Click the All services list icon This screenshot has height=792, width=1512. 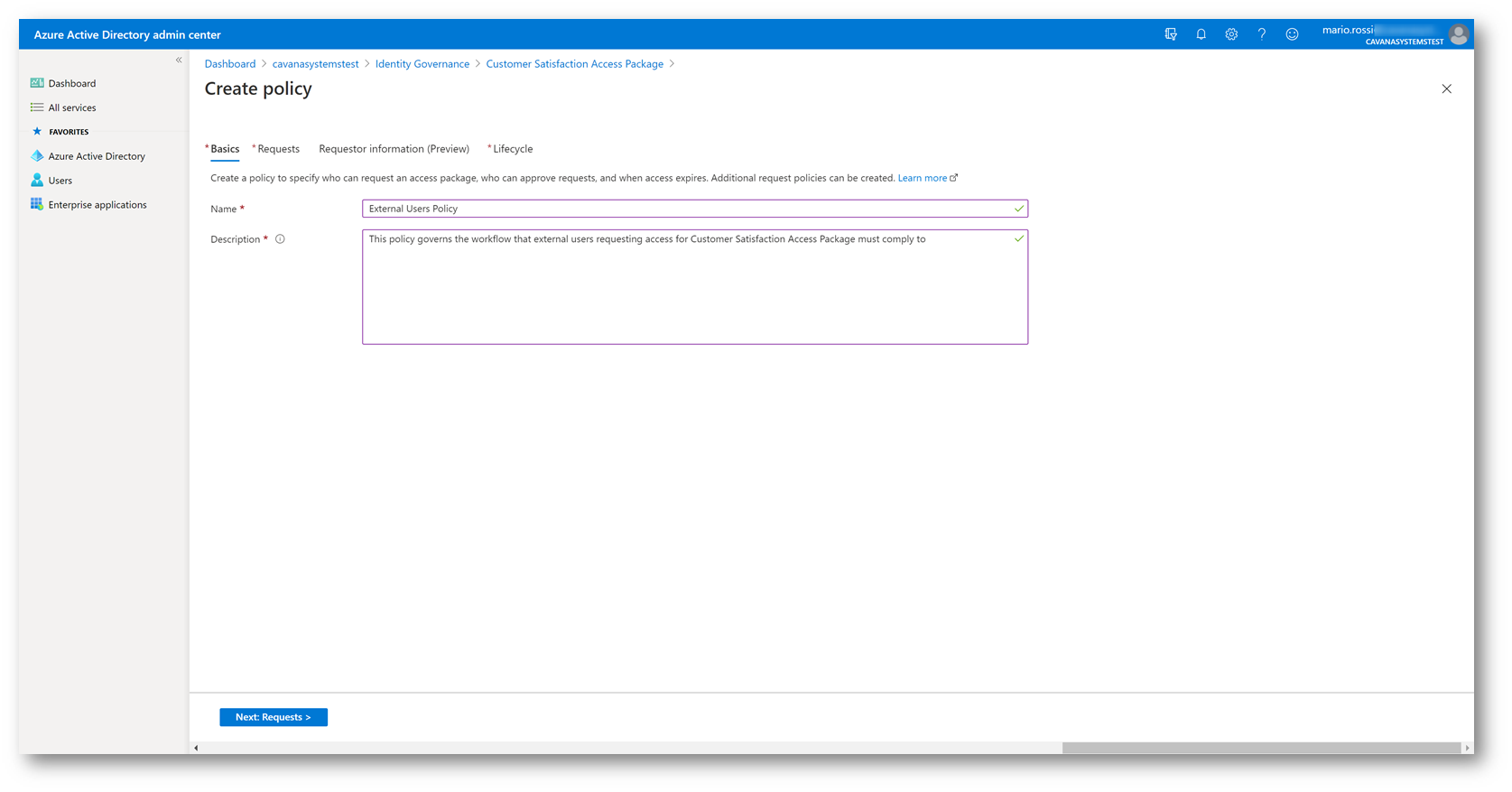[37, 107]
